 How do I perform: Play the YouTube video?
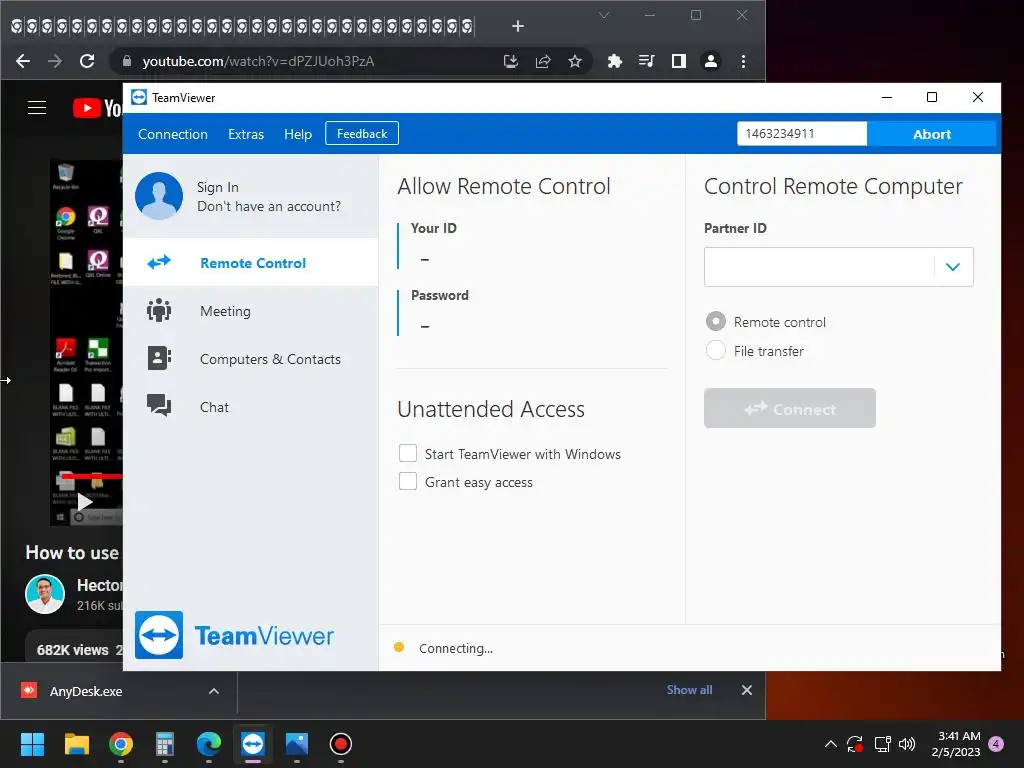[x=85, y=502]
